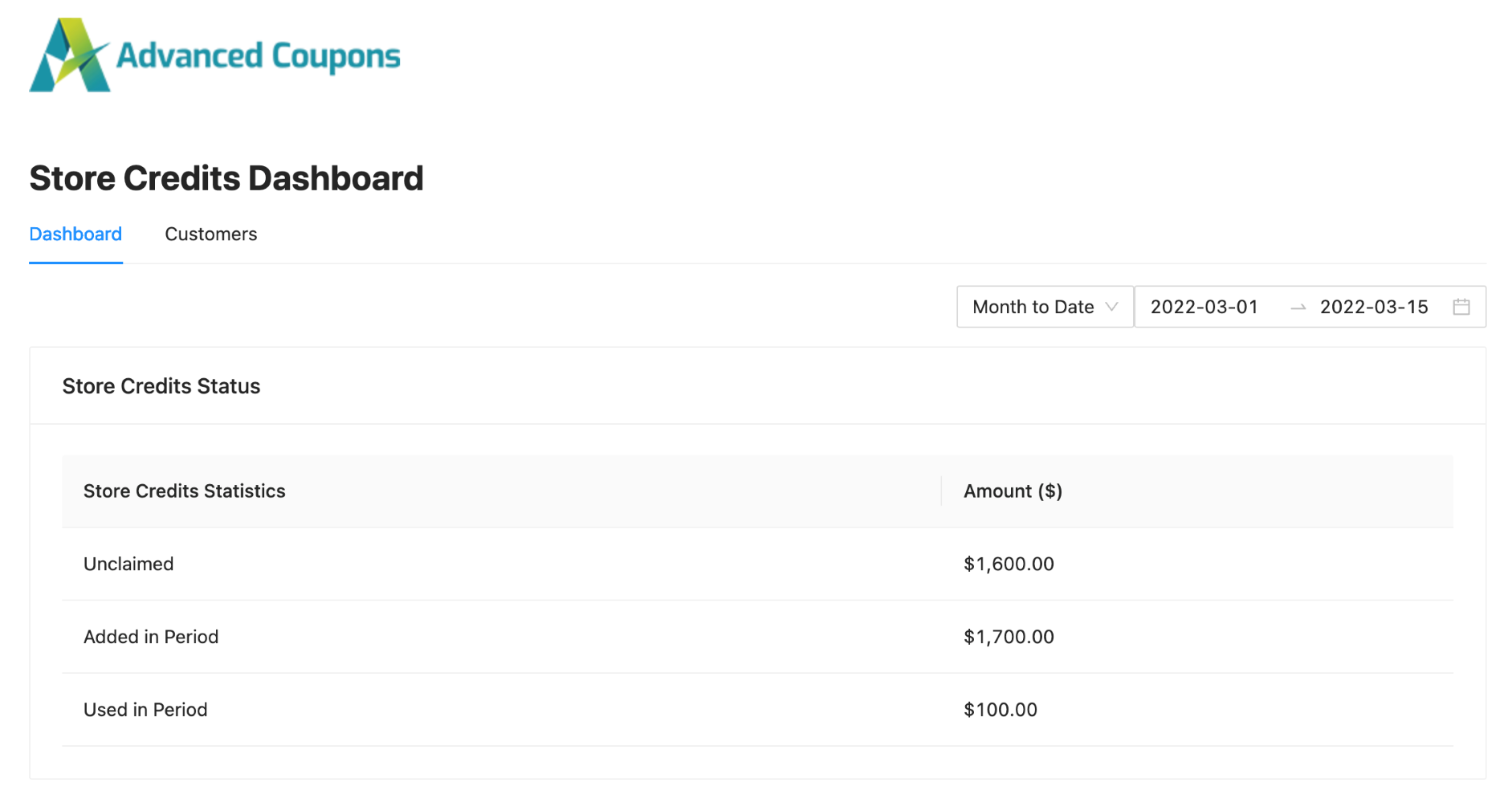Switch to the Customers tab

tap(210, 234)
